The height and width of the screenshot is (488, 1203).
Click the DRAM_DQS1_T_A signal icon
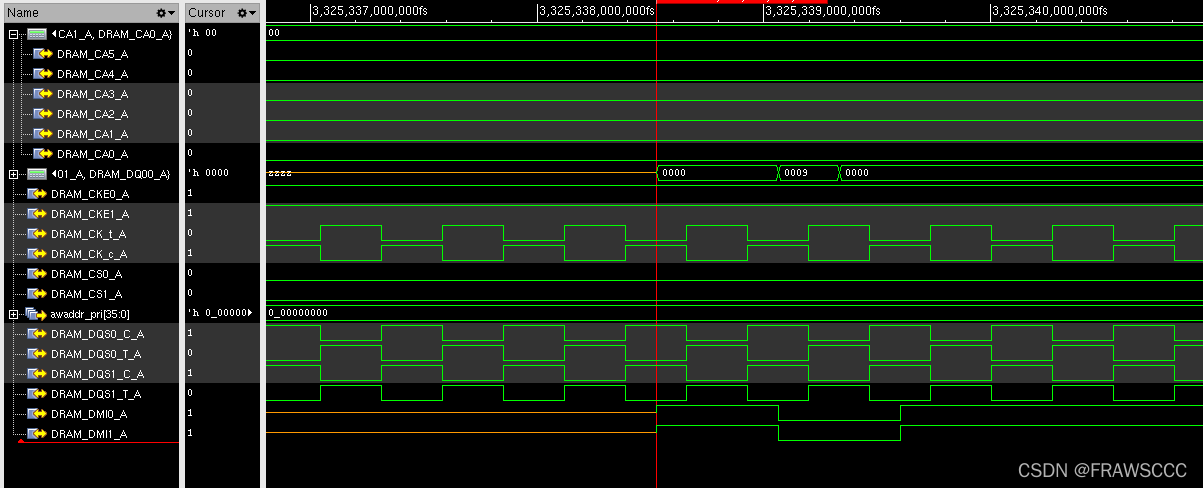[x=37, y=394]
